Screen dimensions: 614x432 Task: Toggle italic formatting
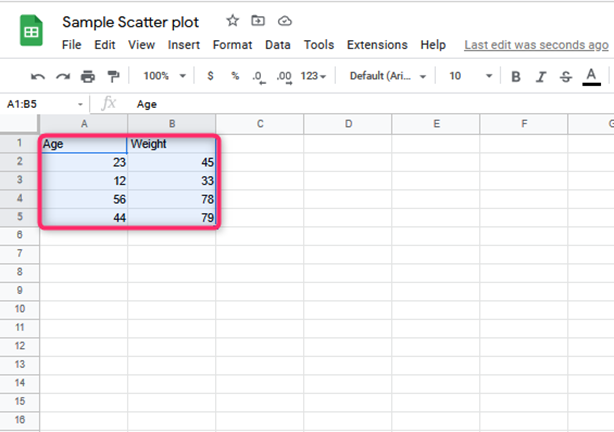(541, 77)
